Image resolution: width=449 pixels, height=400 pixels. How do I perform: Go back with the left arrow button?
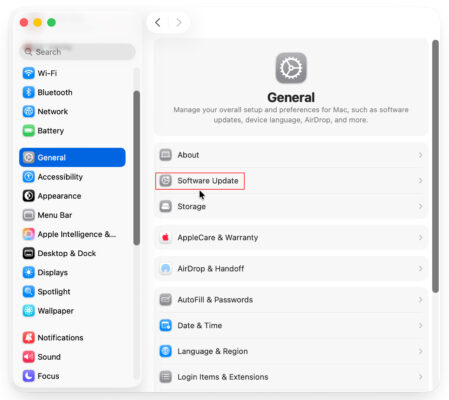[x=158, y=22]
